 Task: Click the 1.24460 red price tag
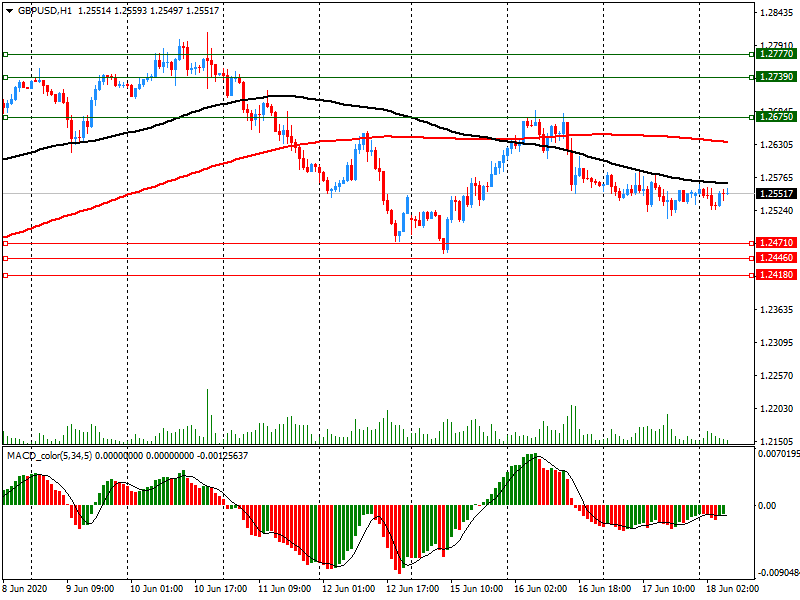[x=776, y=259]
